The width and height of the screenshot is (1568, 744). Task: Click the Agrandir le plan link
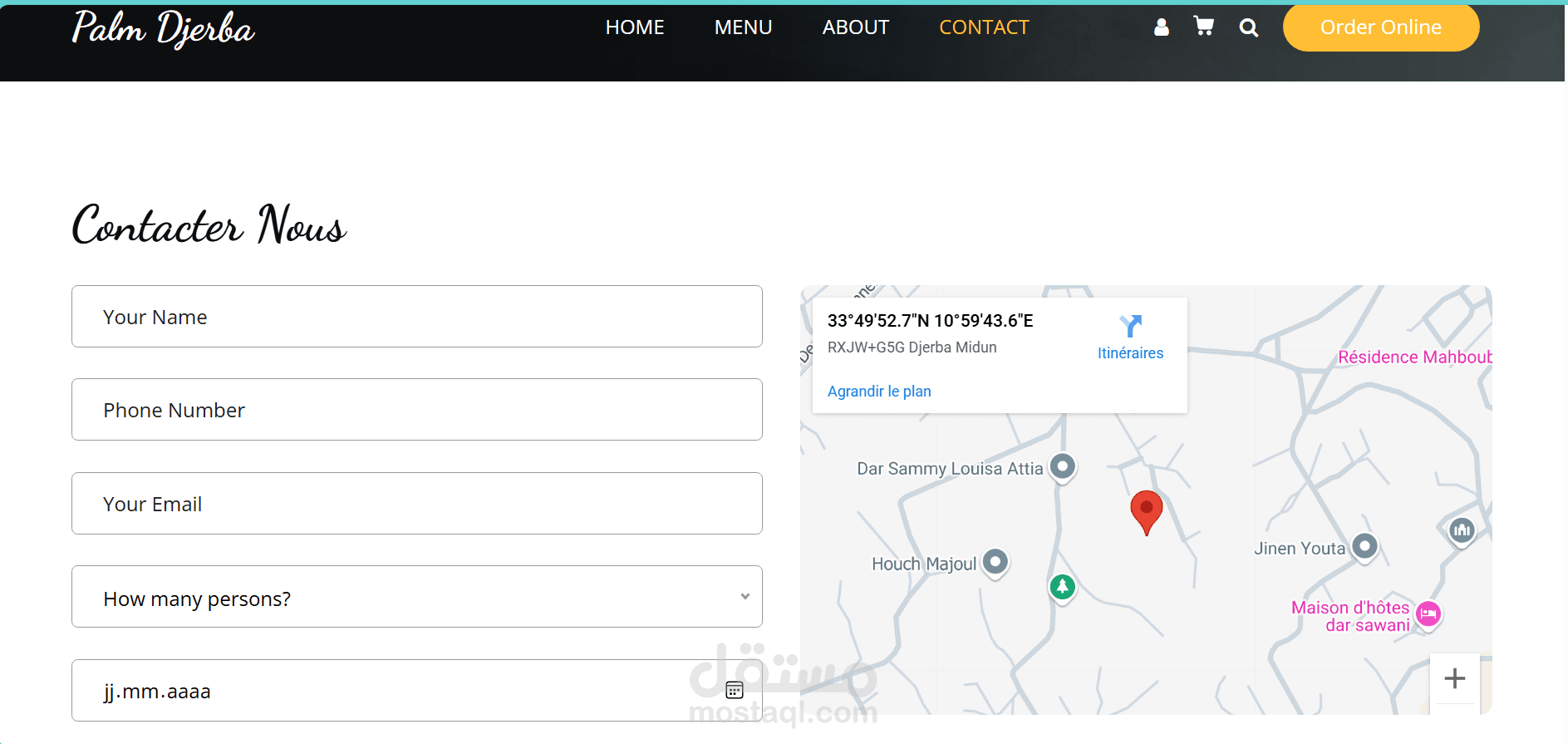pos(879,392)
